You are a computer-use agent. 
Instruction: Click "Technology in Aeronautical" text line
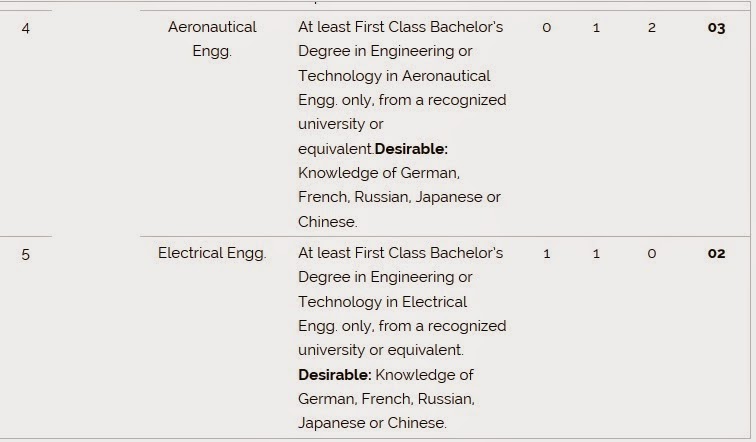coord(394,76)
